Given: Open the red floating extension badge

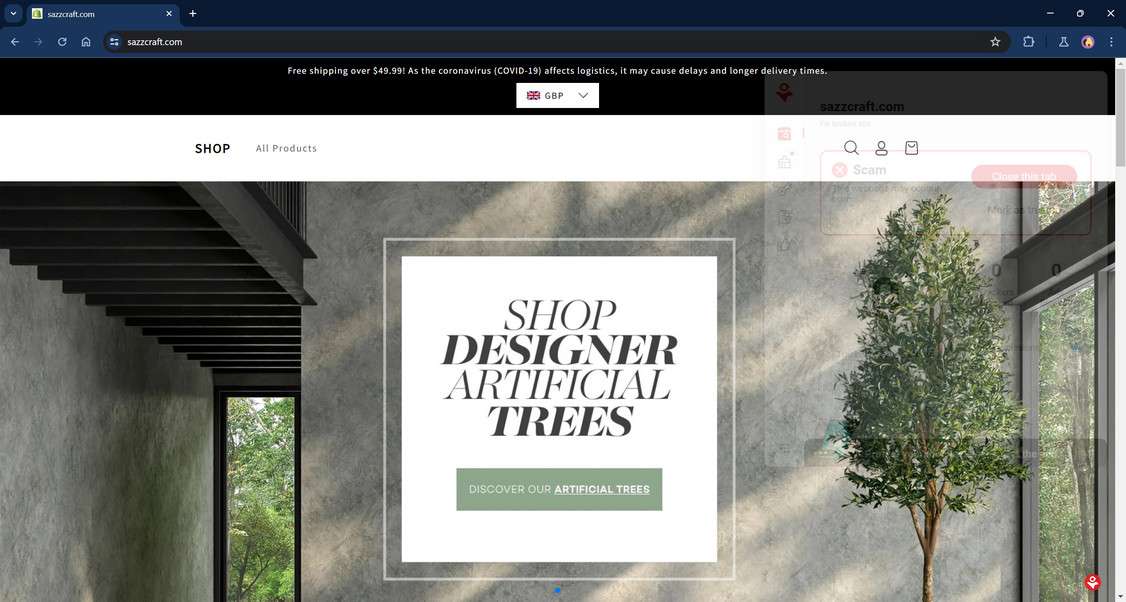Looking at the screenshot, I should coord(1092,582).
